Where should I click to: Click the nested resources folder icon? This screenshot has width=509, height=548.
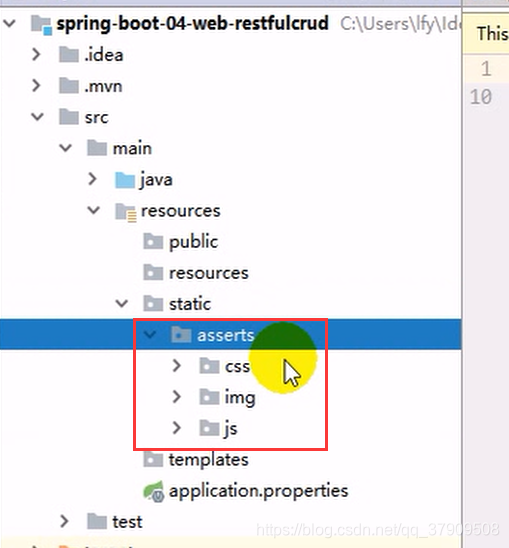[x=153, y=273]
